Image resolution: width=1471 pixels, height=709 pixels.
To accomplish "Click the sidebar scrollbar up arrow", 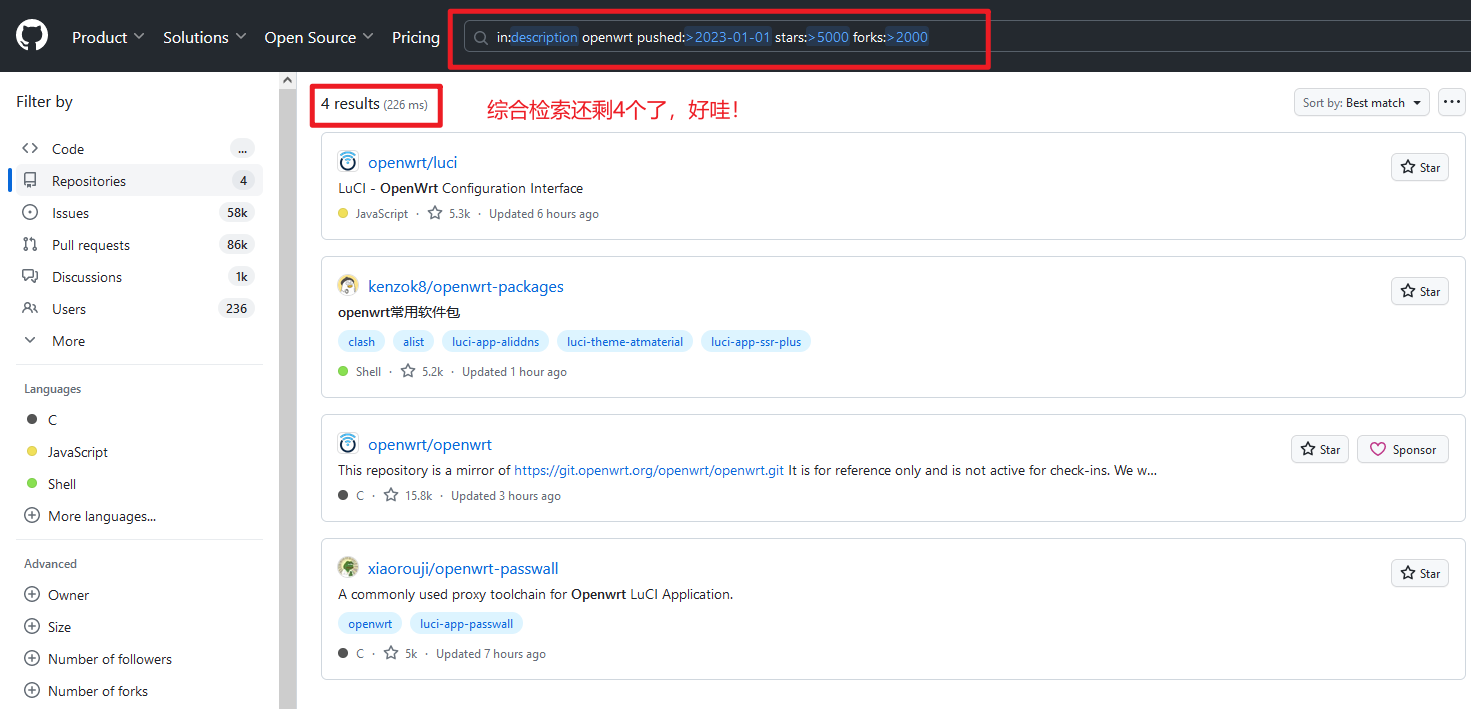I will (288, 80).
